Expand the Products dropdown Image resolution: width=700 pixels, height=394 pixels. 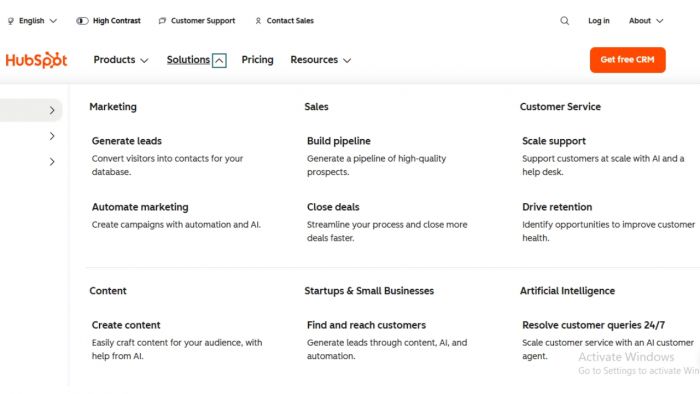pyautogui.click(x=121, y=60)
